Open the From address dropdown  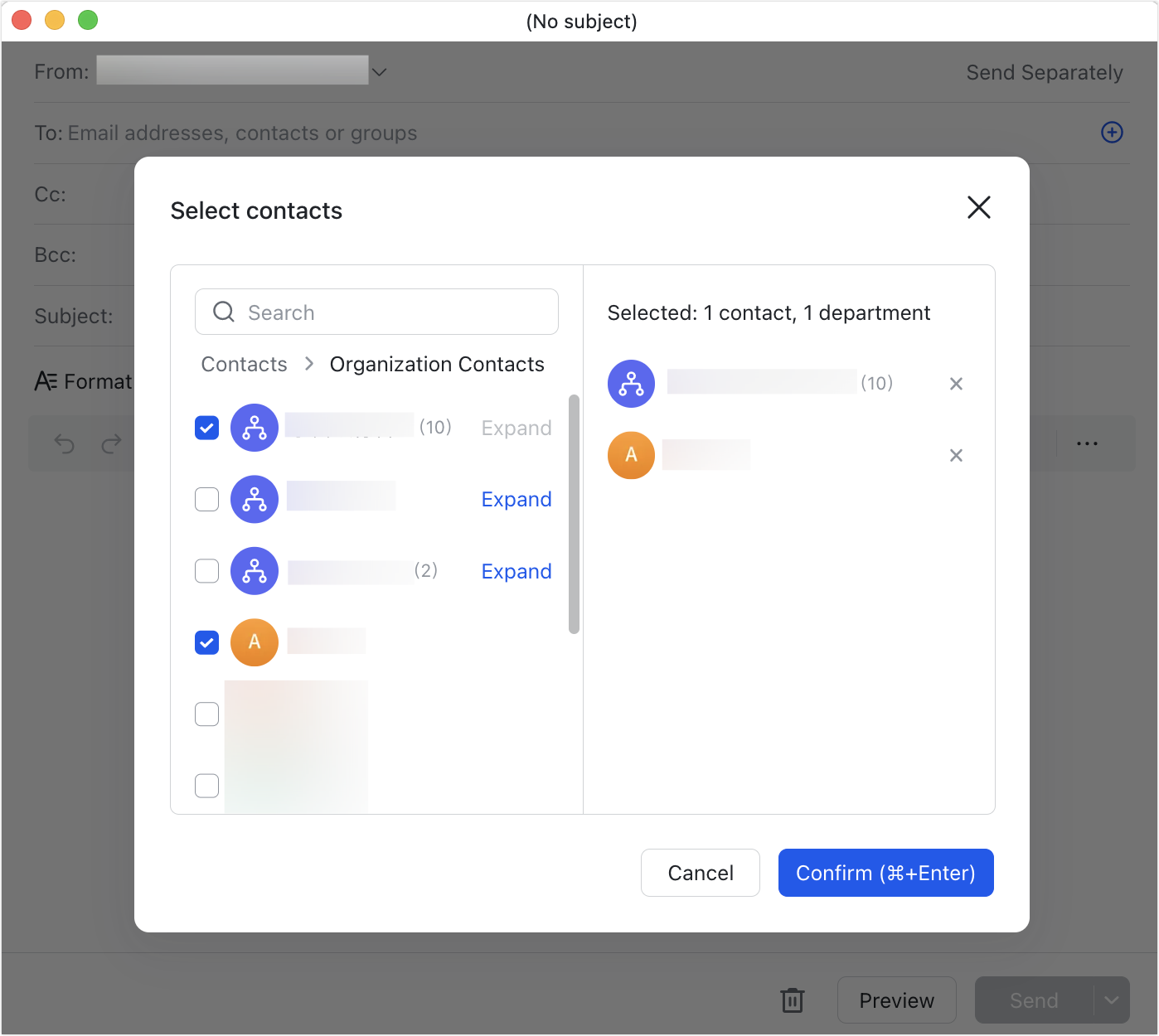pos(379,71)
